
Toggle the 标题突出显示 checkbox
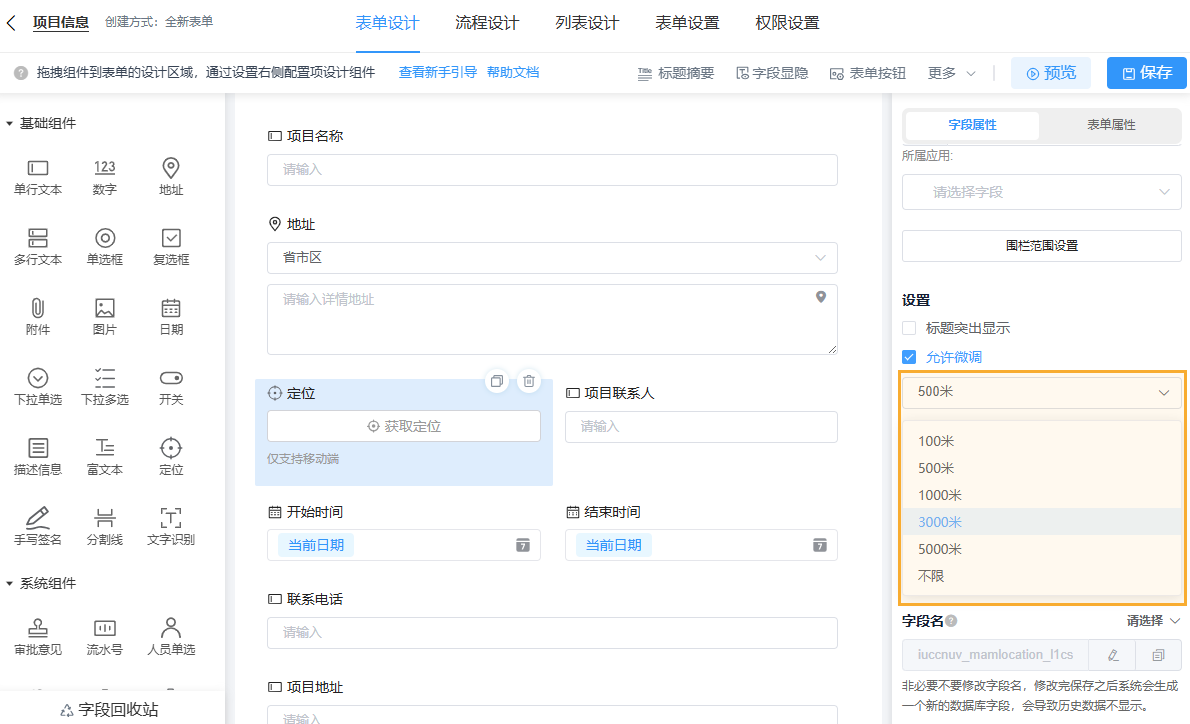tap(909, 327)
